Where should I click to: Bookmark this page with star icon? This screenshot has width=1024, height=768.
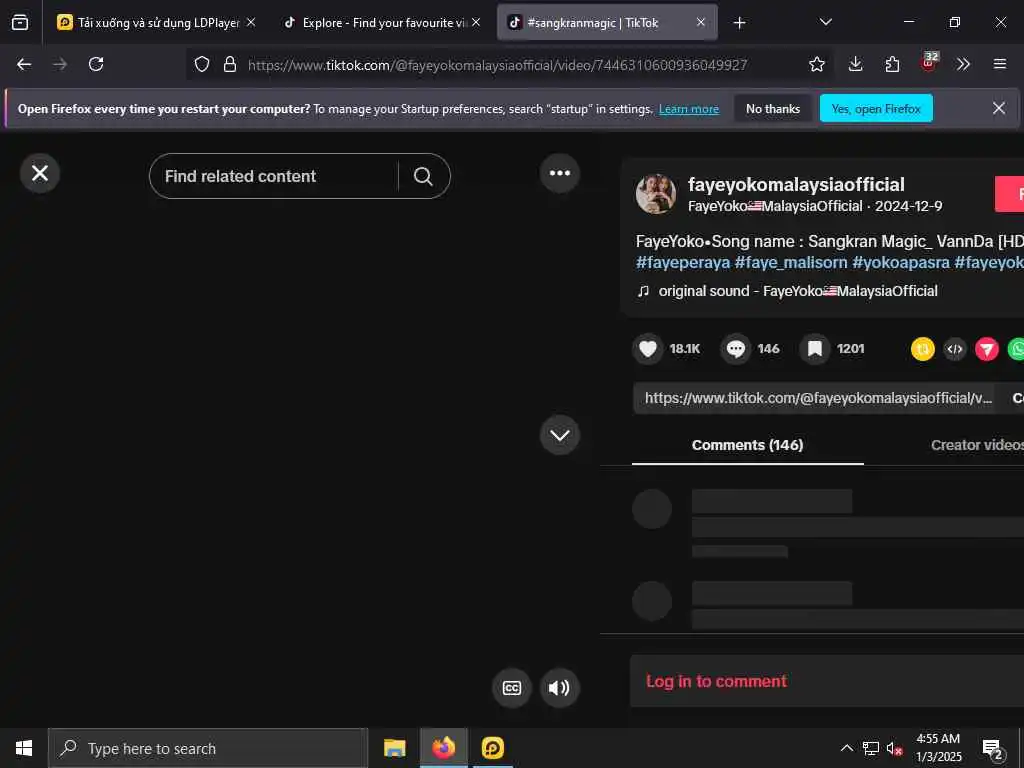[817, 64]
